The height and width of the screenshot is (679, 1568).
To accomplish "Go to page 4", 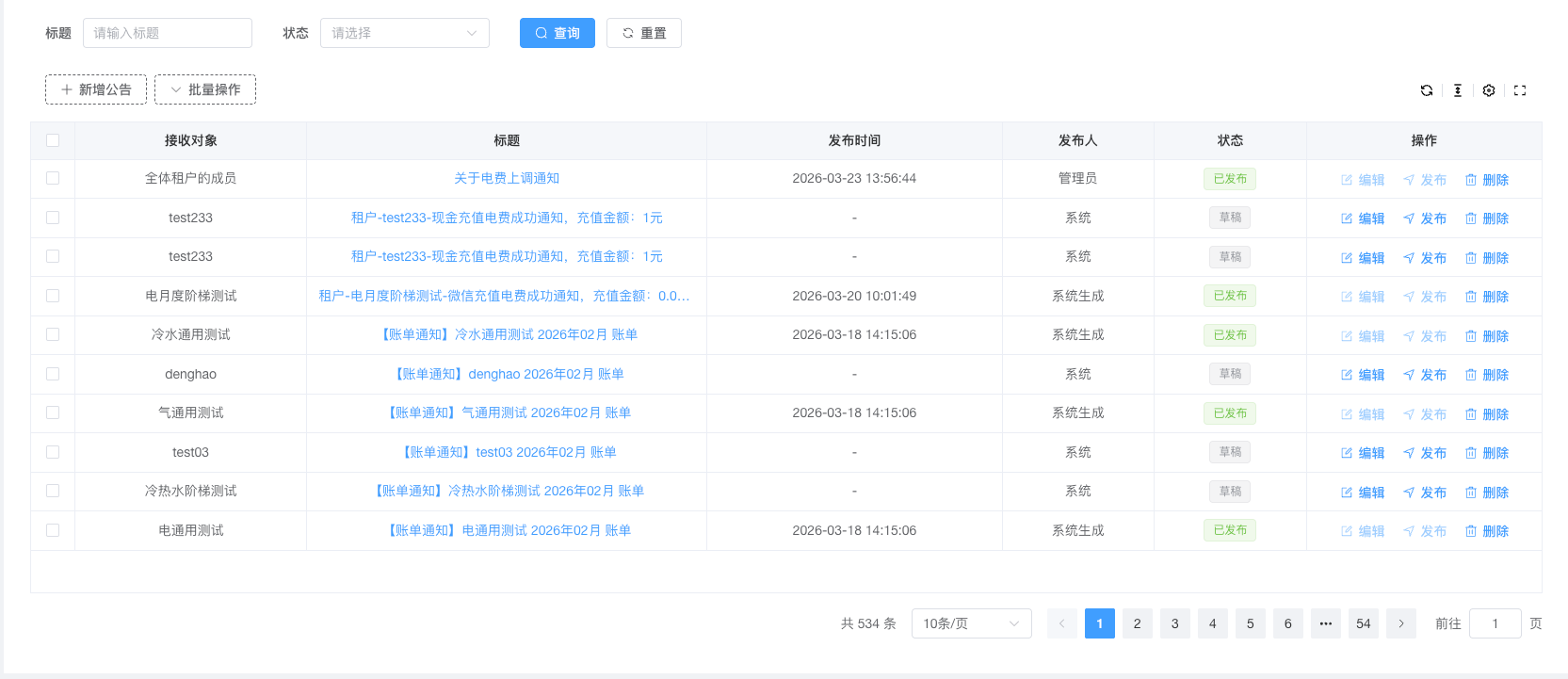I will 1213,623.
